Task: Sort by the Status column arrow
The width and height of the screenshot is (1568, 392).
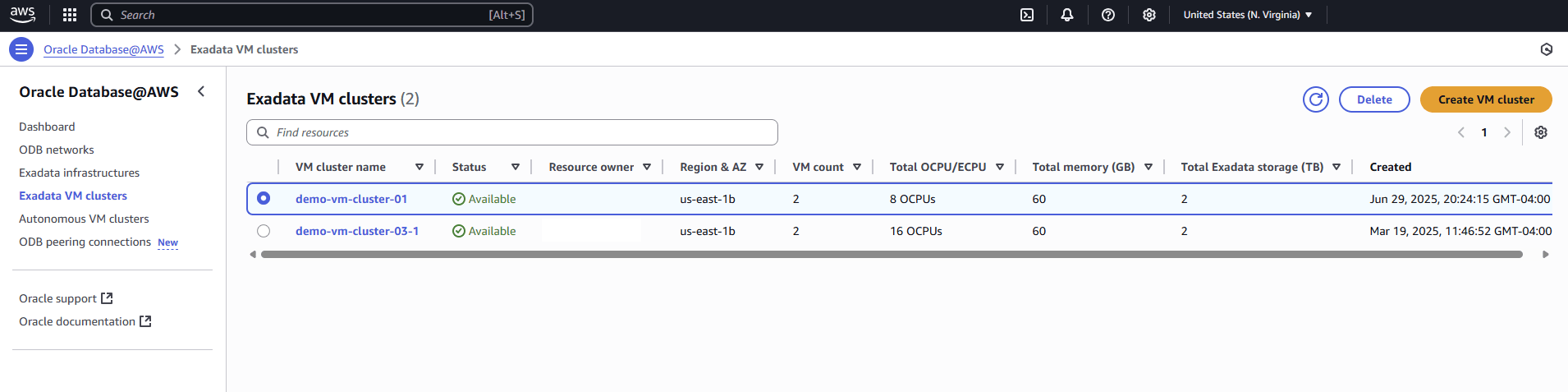Action: (516, 167)
